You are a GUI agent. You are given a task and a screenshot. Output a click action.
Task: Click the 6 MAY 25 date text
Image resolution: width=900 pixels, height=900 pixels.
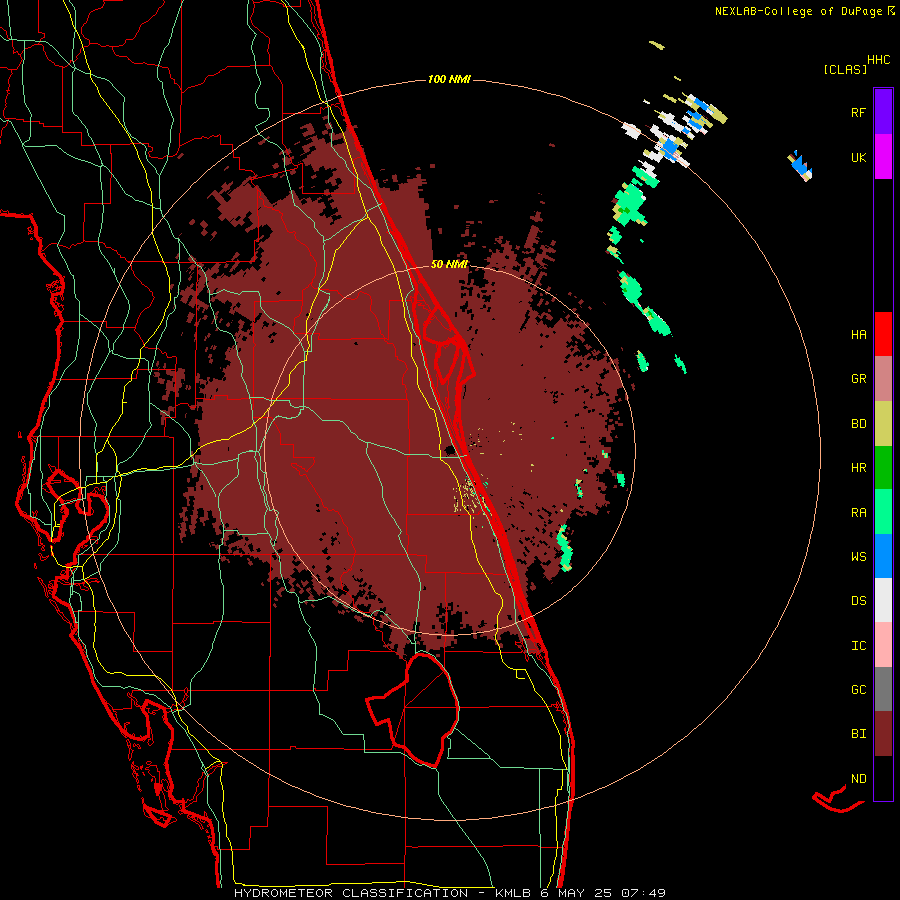576,893
